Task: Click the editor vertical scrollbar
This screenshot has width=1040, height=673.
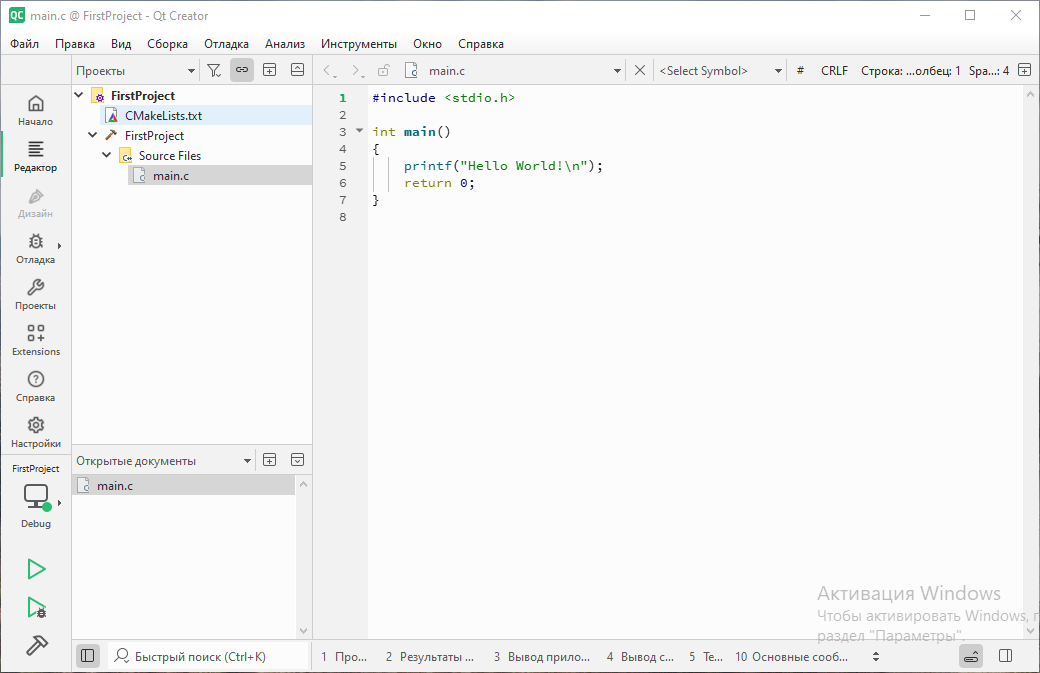Action: click(1030, 362)
